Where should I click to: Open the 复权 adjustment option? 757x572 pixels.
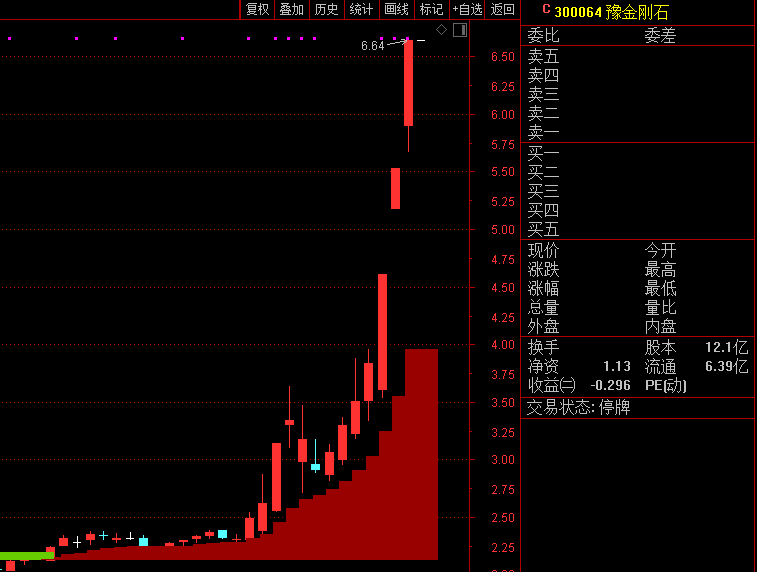(x=257, y=9)
